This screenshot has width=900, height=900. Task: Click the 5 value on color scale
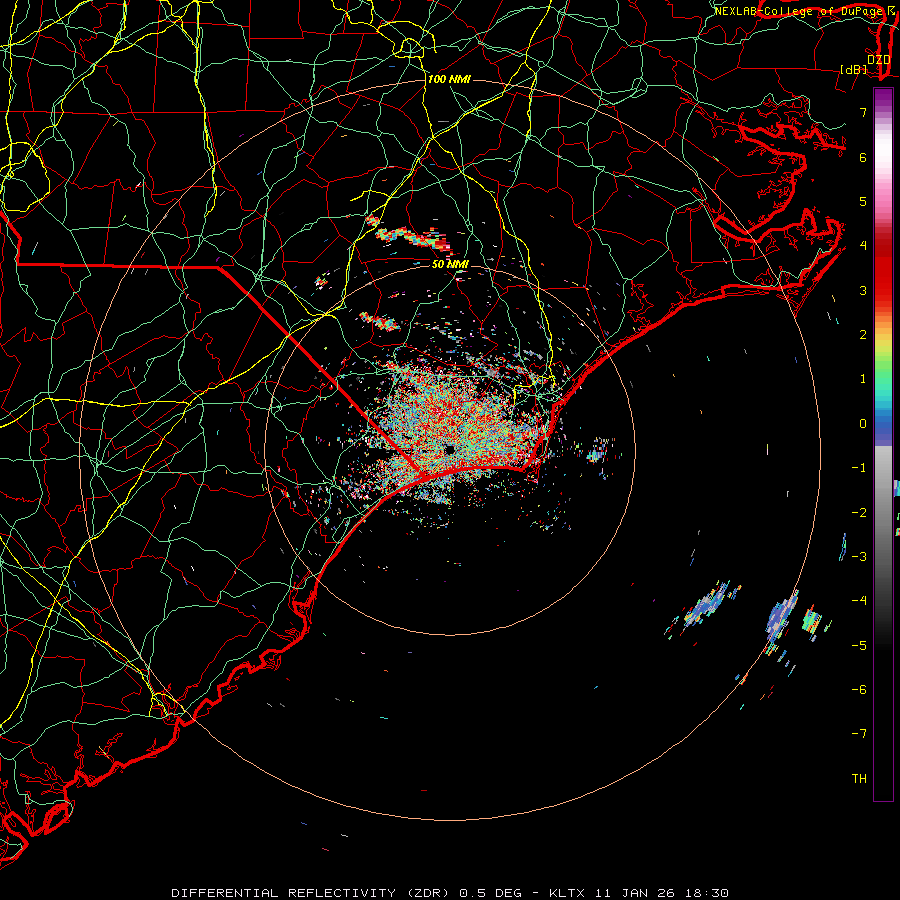(863, 201)
